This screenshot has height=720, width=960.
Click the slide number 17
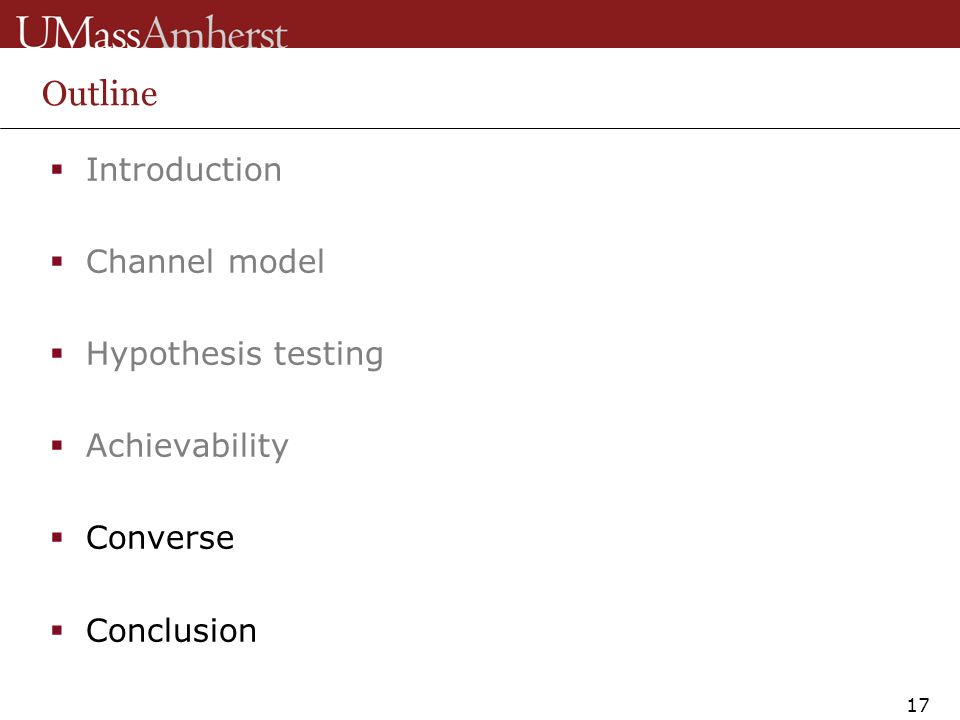[918, 705]
